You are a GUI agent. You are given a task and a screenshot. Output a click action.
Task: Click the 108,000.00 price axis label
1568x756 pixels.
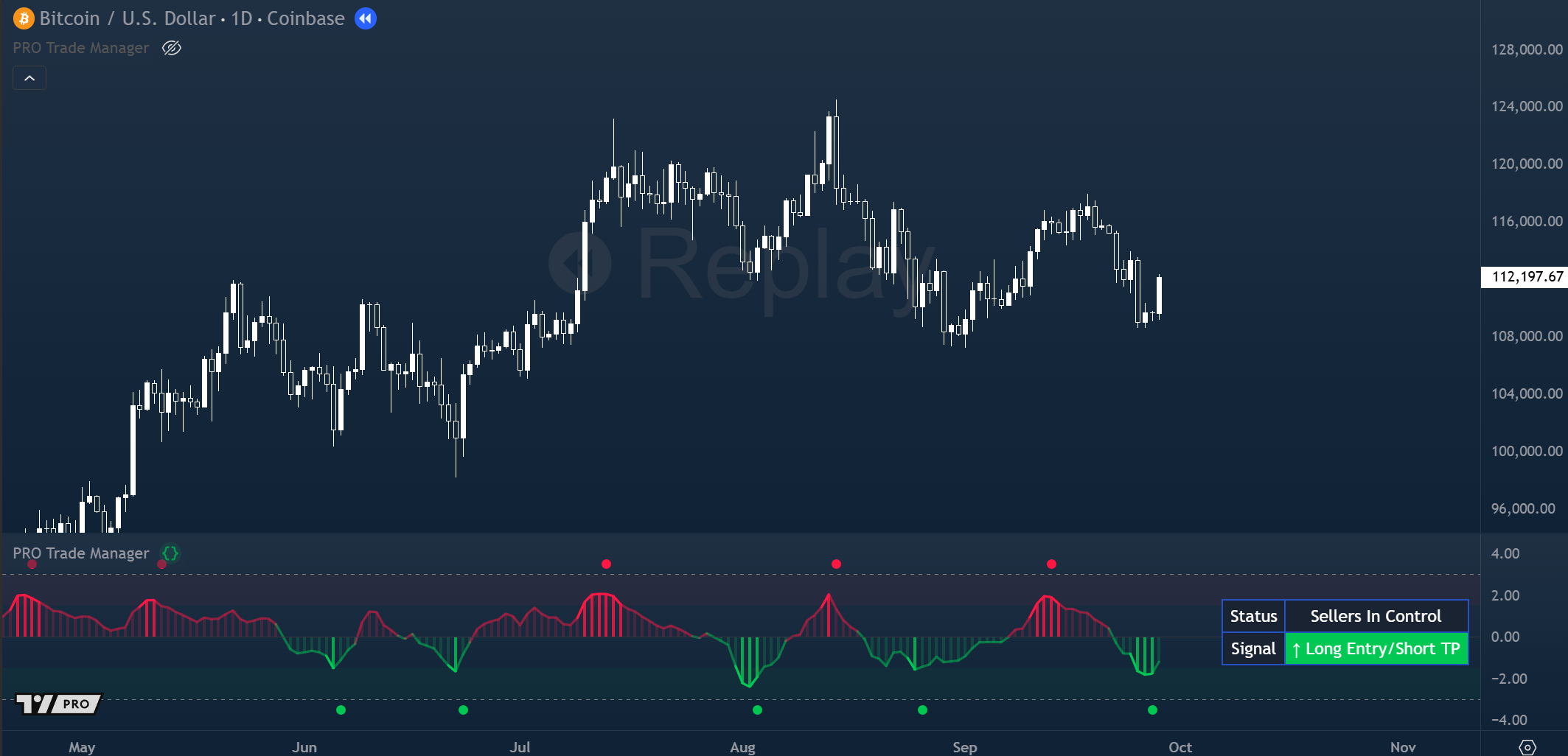coord(1527,336)
